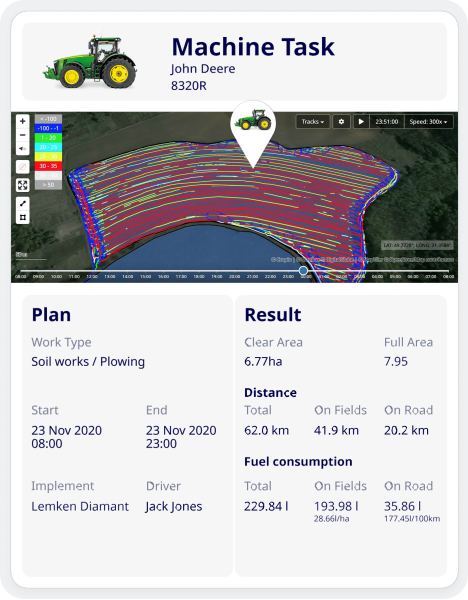Click the 'Result' heading
Image resolution: width=468 pixels, height=600 pixels.
(273, 315)
